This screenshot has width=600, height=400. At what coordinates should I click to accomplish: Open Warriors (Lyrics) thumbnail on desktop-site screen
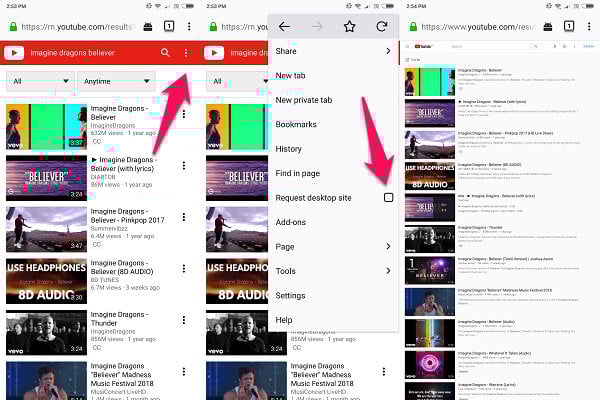pyautogui.click(x=430, y=391)
